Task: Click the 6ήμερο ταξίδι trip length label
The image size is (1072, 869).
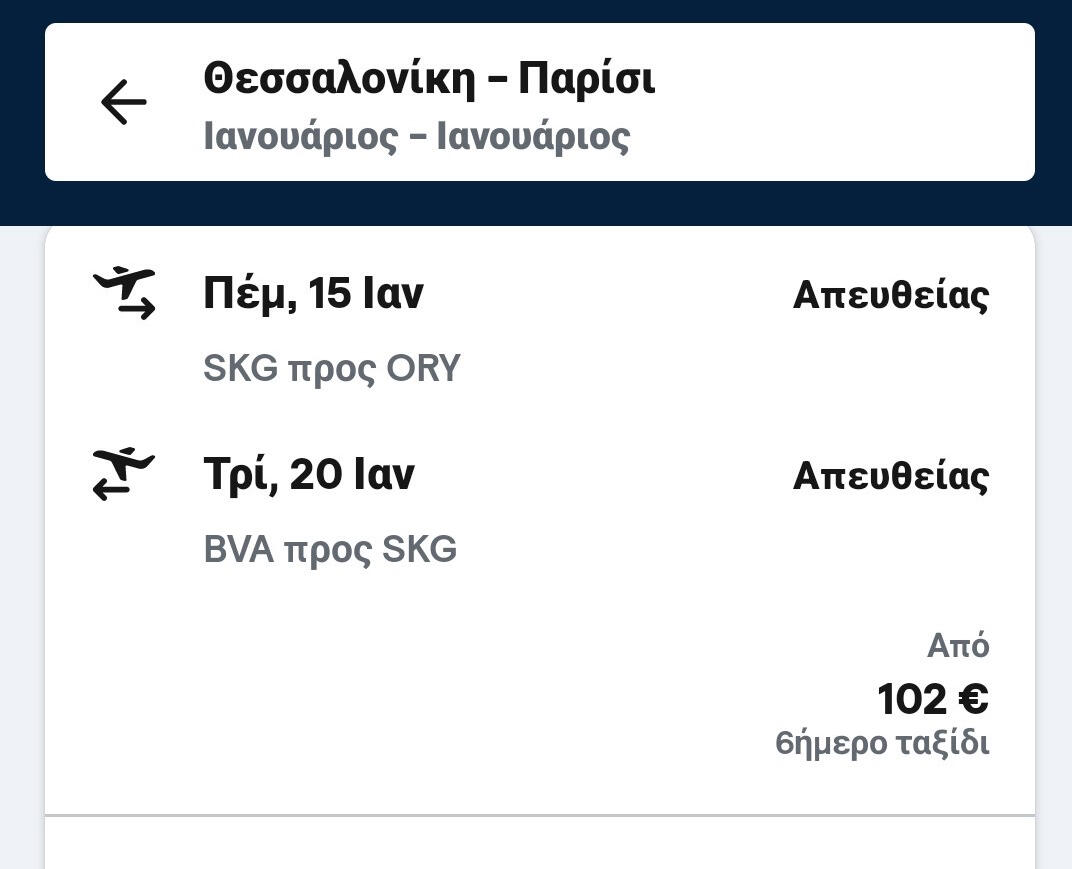Action: click(882, 744)
